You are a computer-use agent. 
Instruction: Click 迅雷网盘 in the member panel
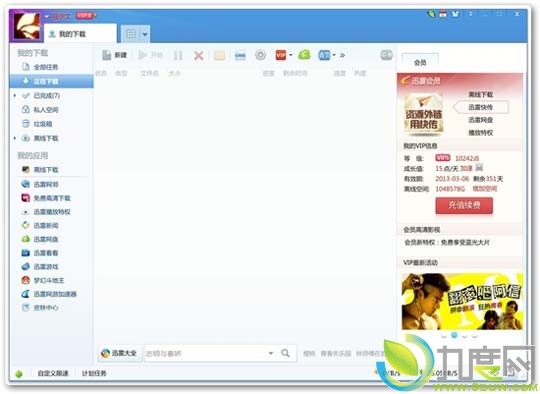480,120
